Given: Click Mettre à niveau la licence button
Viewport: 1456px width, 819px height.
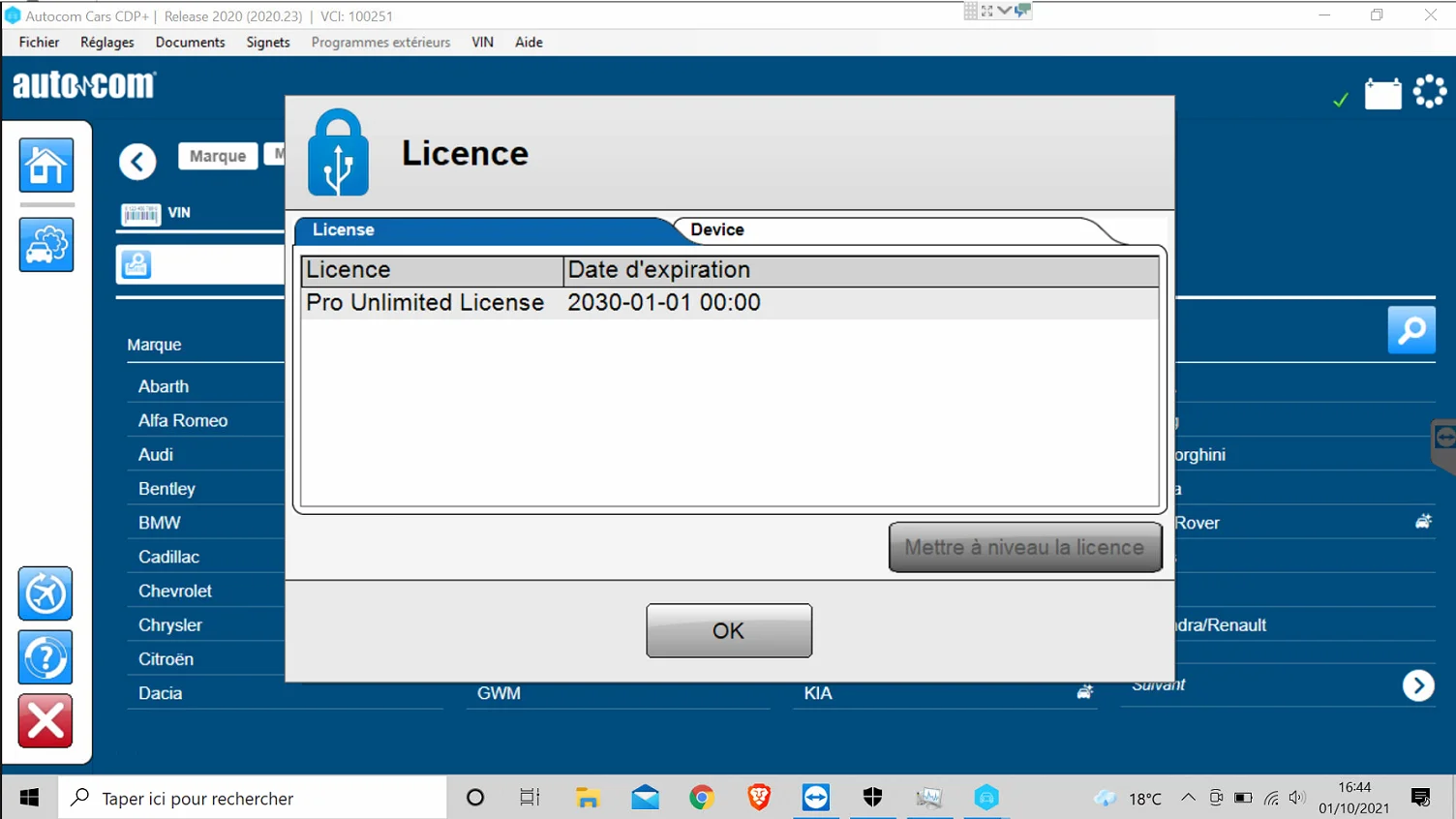Looking at the screenshot, I should point(1025,548).
